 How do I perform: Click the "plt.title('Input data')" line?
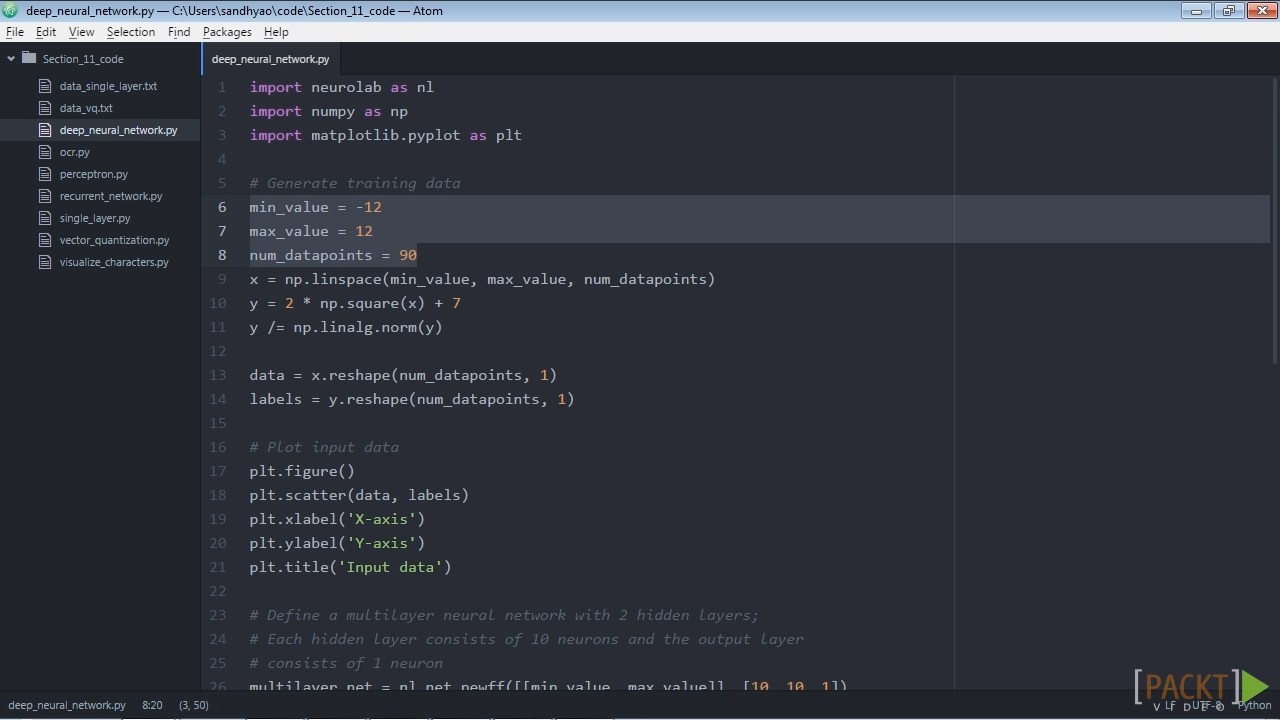pos(350,567)
